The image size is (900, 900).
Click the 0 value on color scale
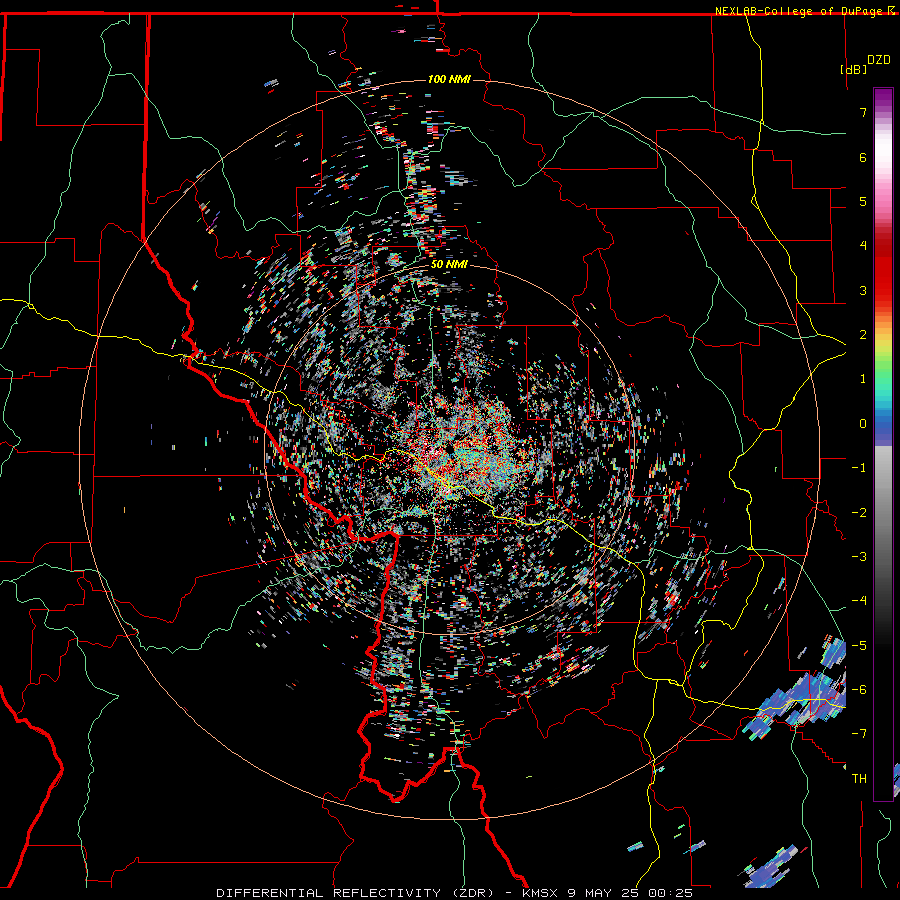tap(863, 424)
